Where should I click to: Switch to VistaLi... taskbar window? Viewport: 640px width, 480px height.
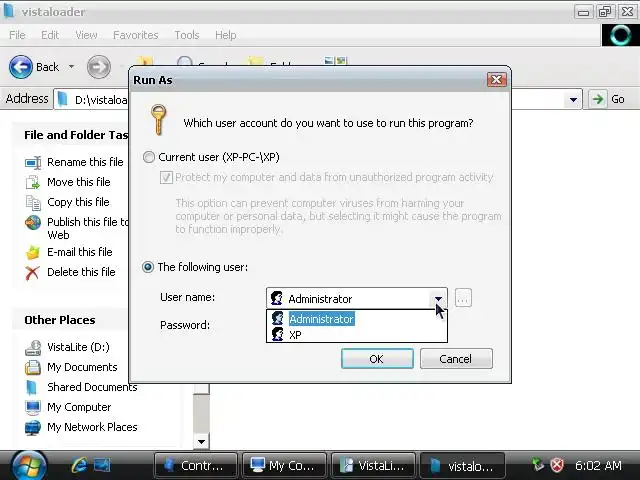coord(373,466)
